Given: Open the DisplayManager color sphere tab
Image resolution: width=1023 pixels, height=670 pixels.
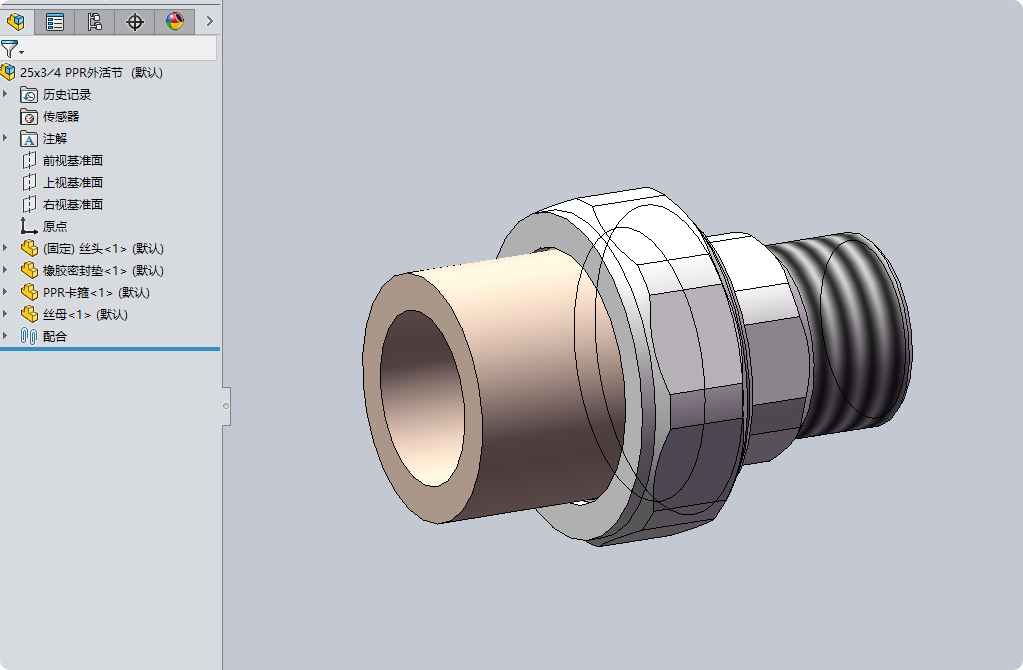Looking at the screenshot, I should point(174,22).
